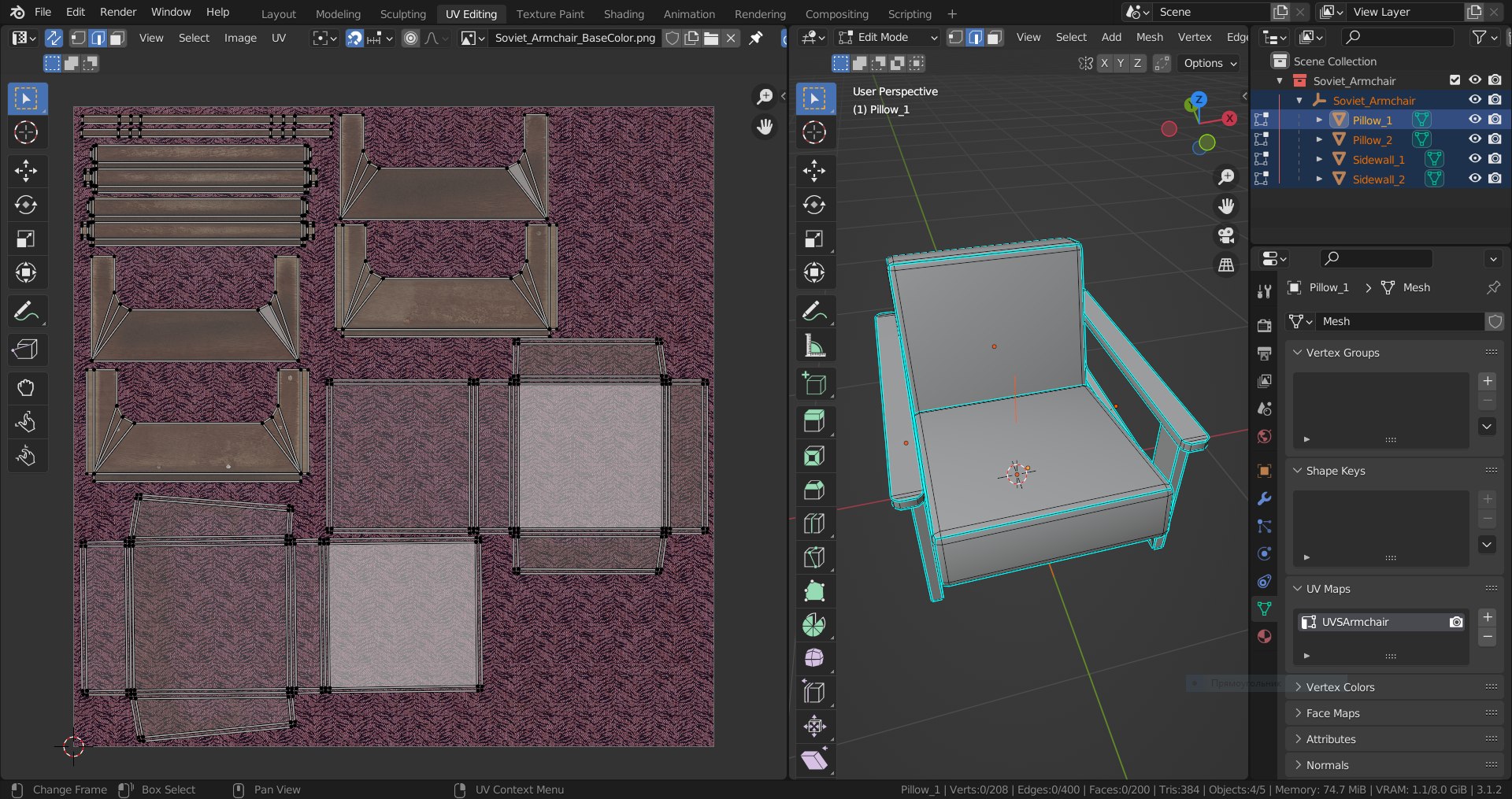Select the Spin tool
Viewport: 1512px width, 799px height.
click(814, 625)
